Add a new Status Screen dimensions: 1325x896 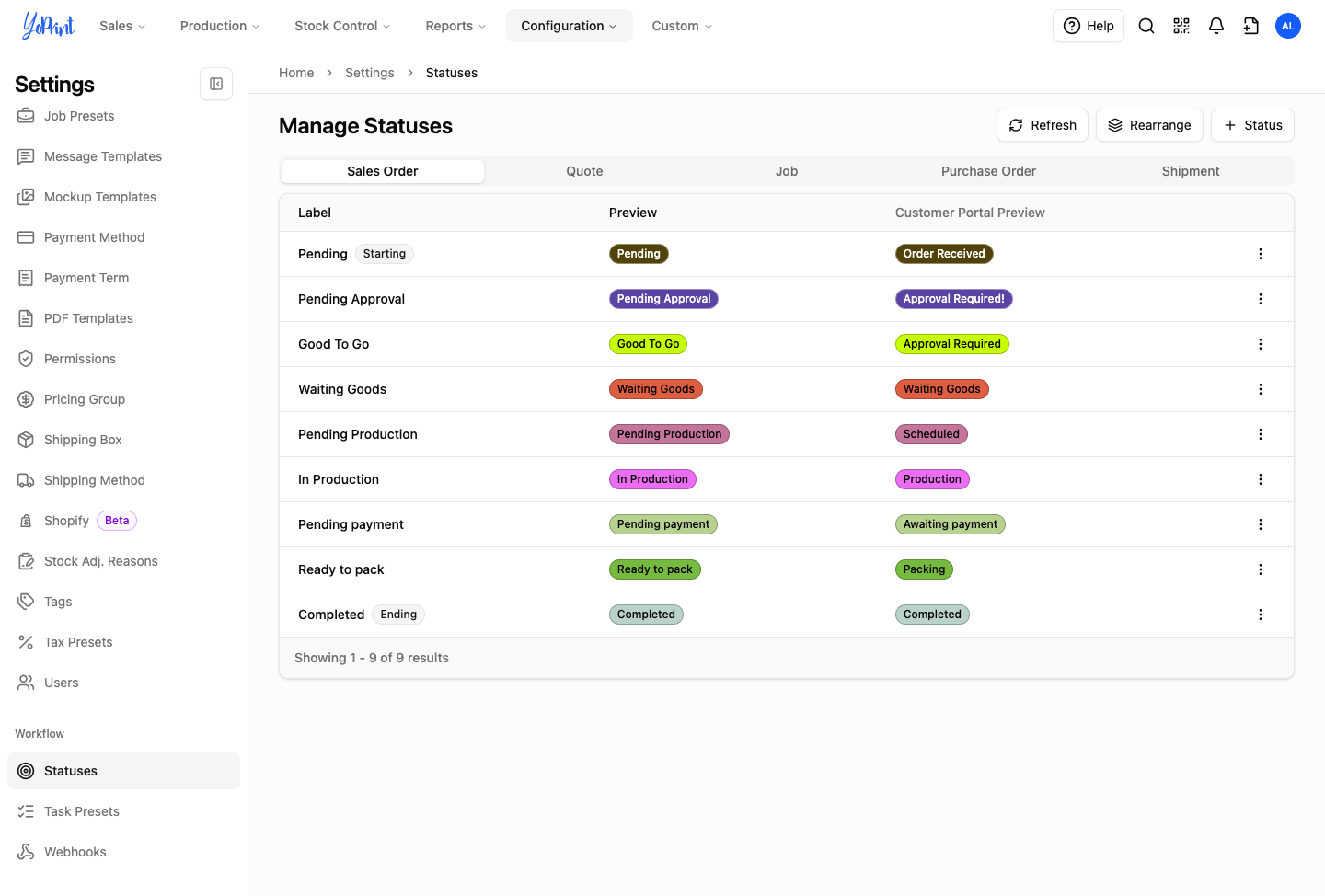point(1252,125)
